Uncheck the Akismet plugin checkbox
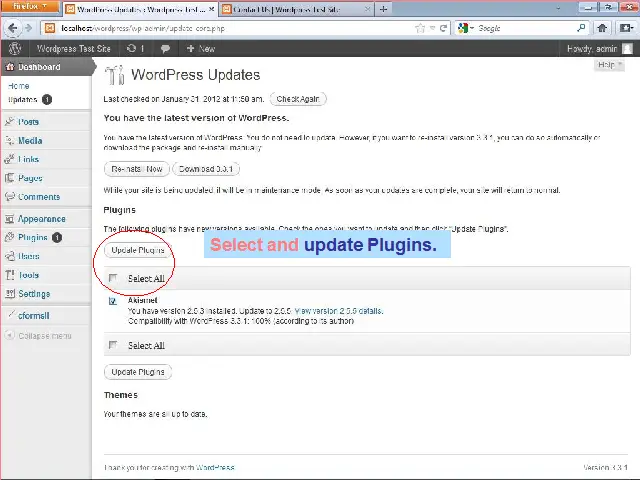Screen dimensions: 640x480 click(113, 300)
